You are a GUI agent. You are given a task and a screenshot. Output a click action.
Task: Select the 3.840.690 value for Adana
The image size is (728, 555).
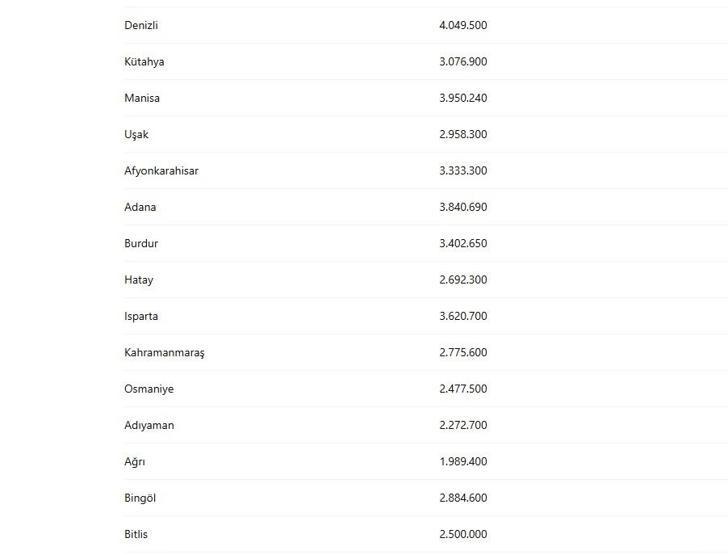click(463, 207)
